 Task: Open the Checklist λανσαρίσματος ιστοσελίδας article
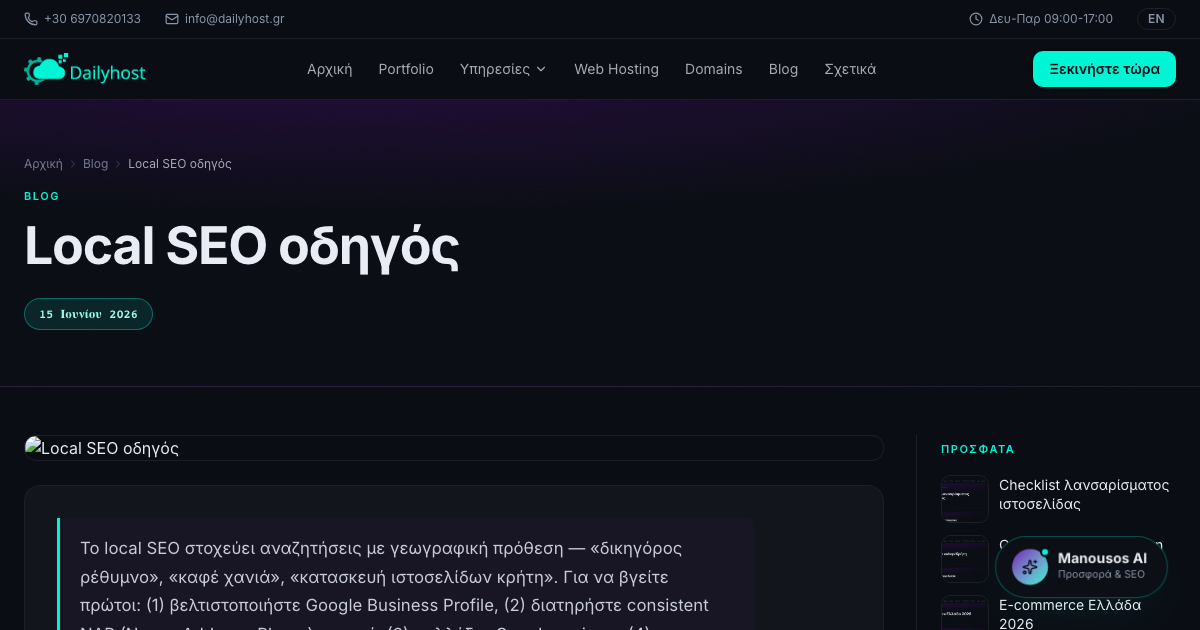[x=1084, y=494]
